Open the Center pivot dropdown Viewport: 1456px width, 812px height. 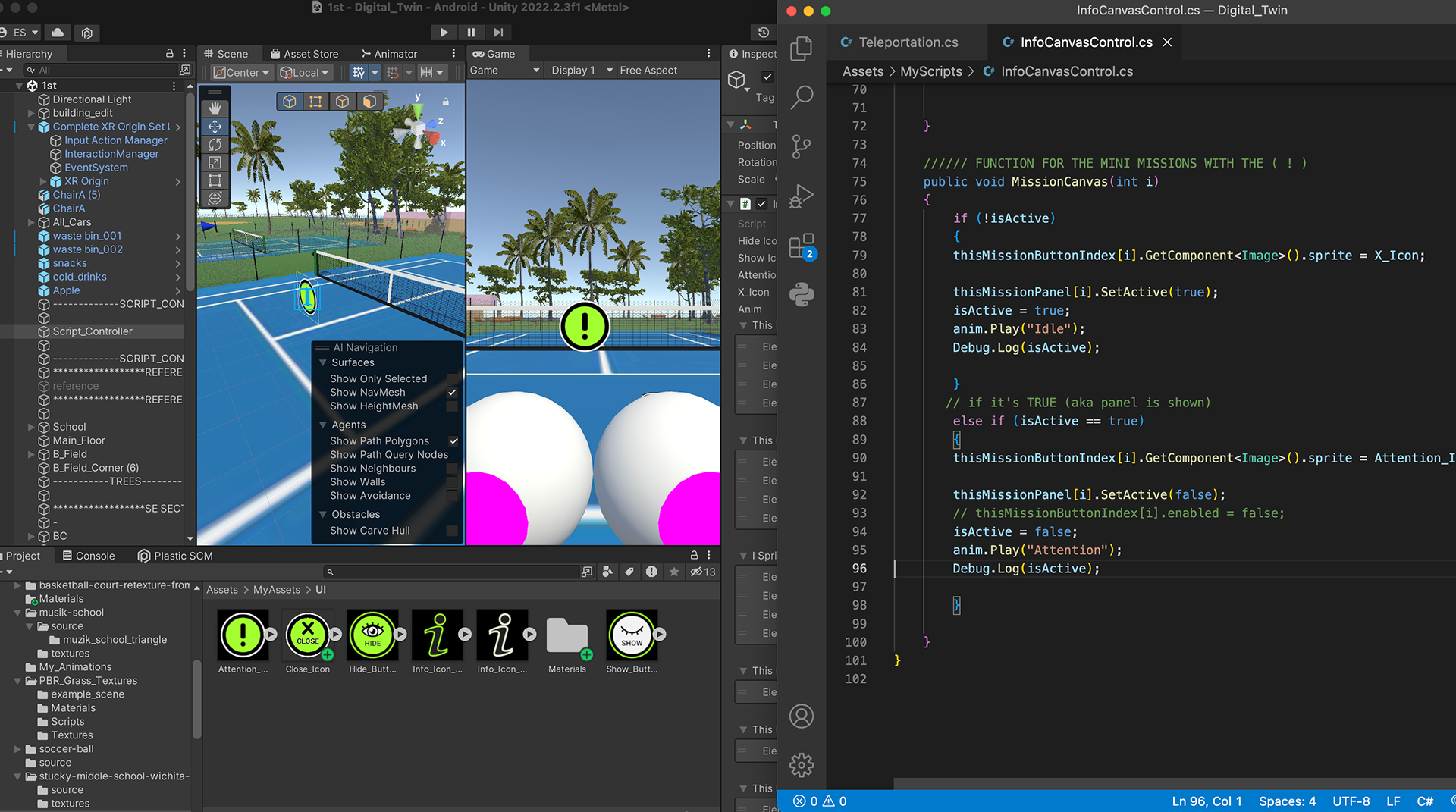[x=241, y=73]
